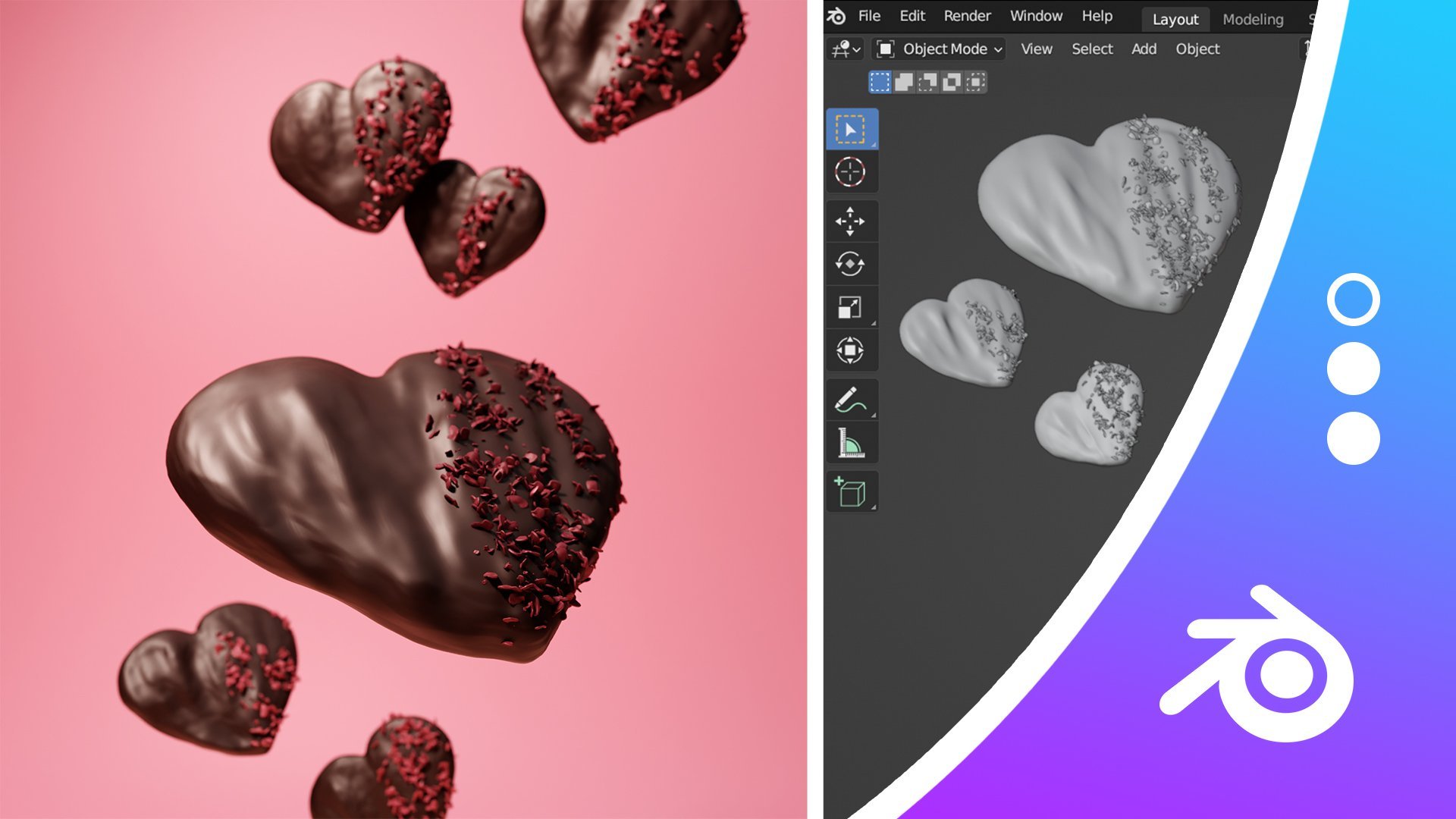Screen dimensions: 1456x819
Task: Open the Render menu
Action: [967, 16]
